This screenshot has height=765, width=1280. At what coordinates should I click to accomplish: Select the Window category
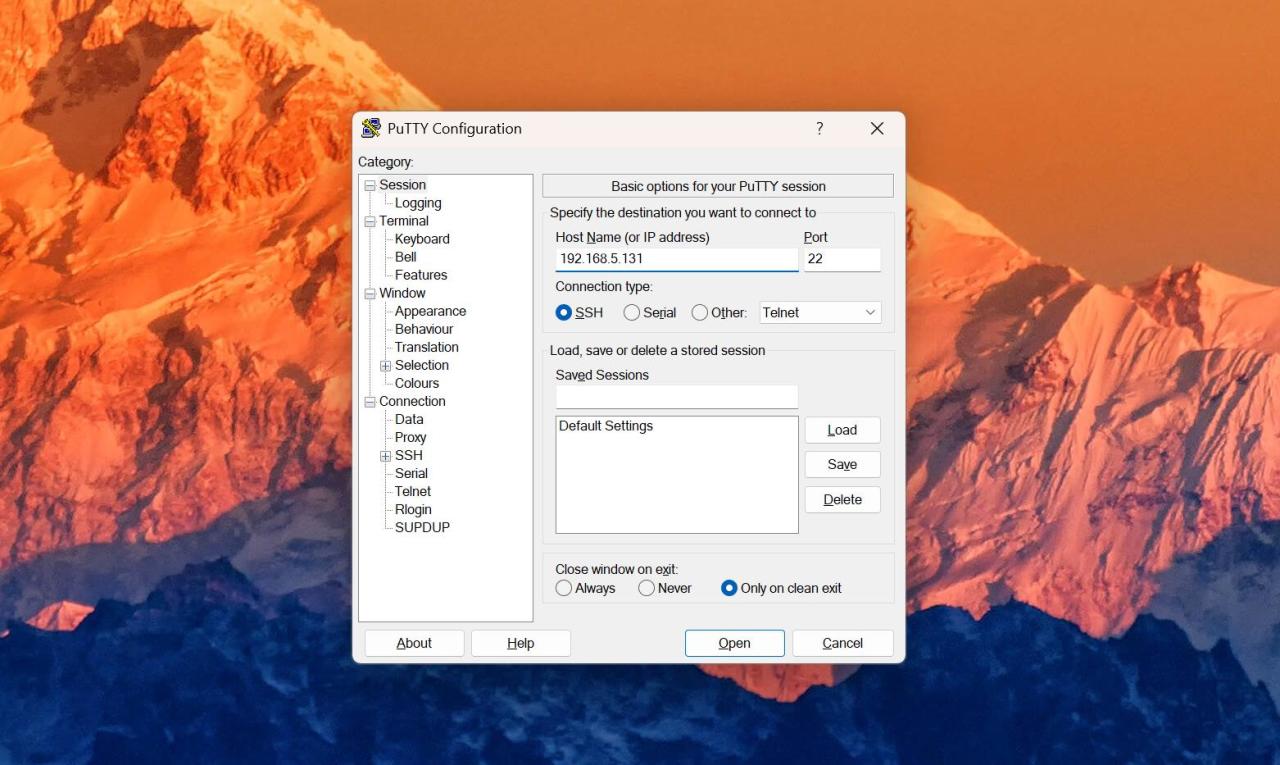click(x=402, y=293)
